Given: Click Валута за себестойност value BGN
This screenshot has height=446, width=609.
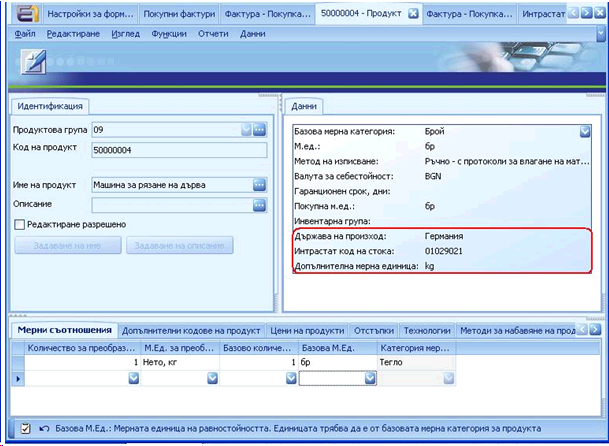Looking at the screenshot, I should (433, 176).
